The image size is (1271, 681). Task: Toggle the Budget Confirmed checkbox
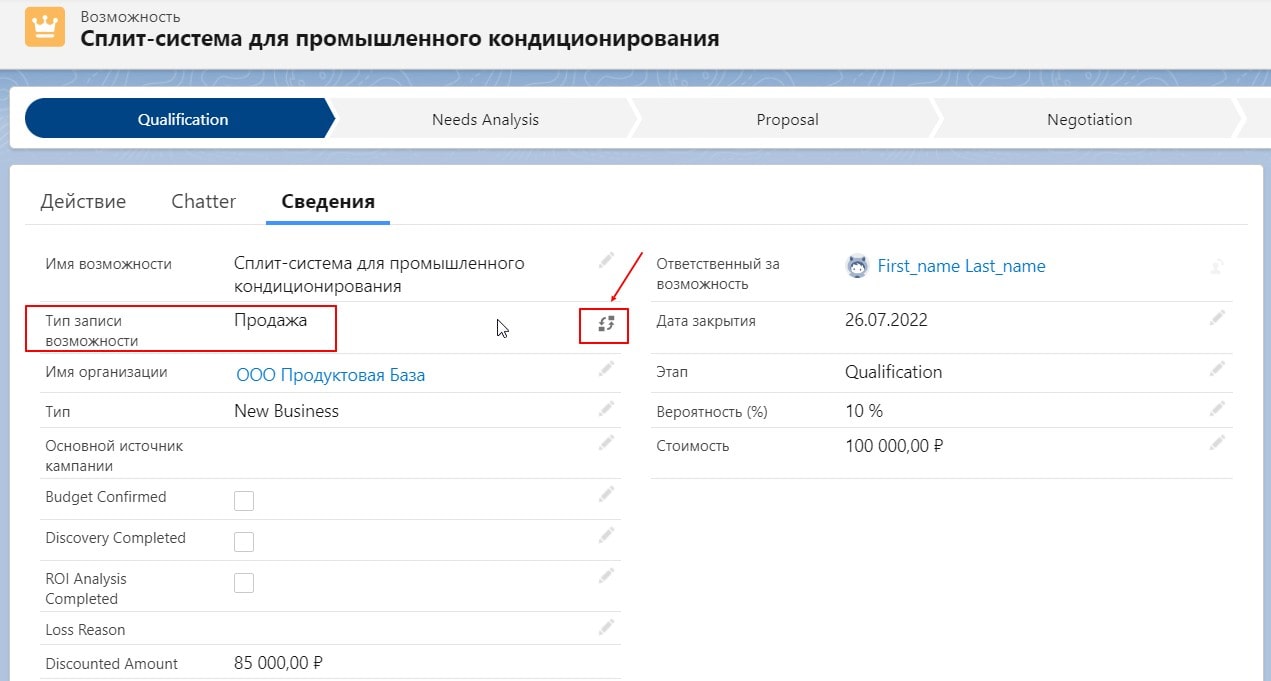244,501
